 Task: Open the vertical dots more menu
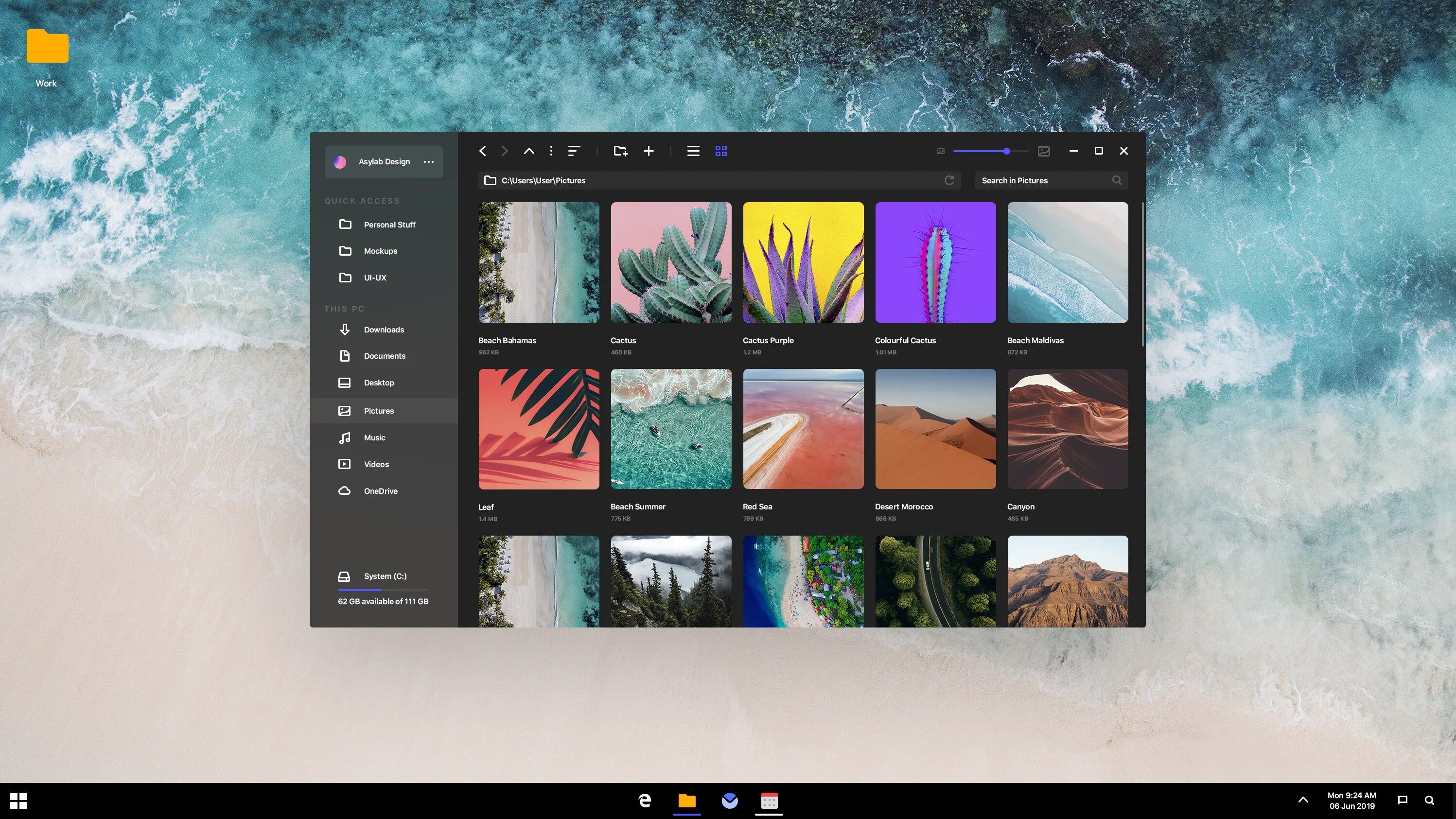pos(551,151)
